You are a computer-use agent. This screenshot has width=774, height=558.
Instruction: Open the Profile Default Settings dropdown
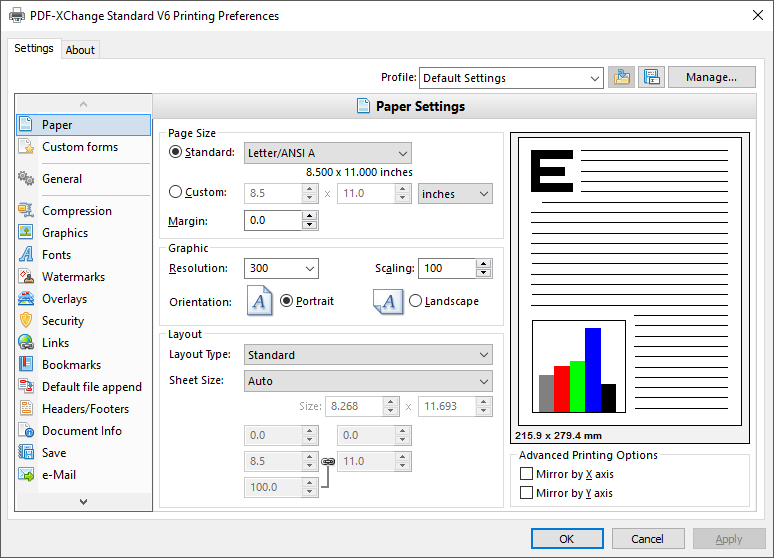511,78
